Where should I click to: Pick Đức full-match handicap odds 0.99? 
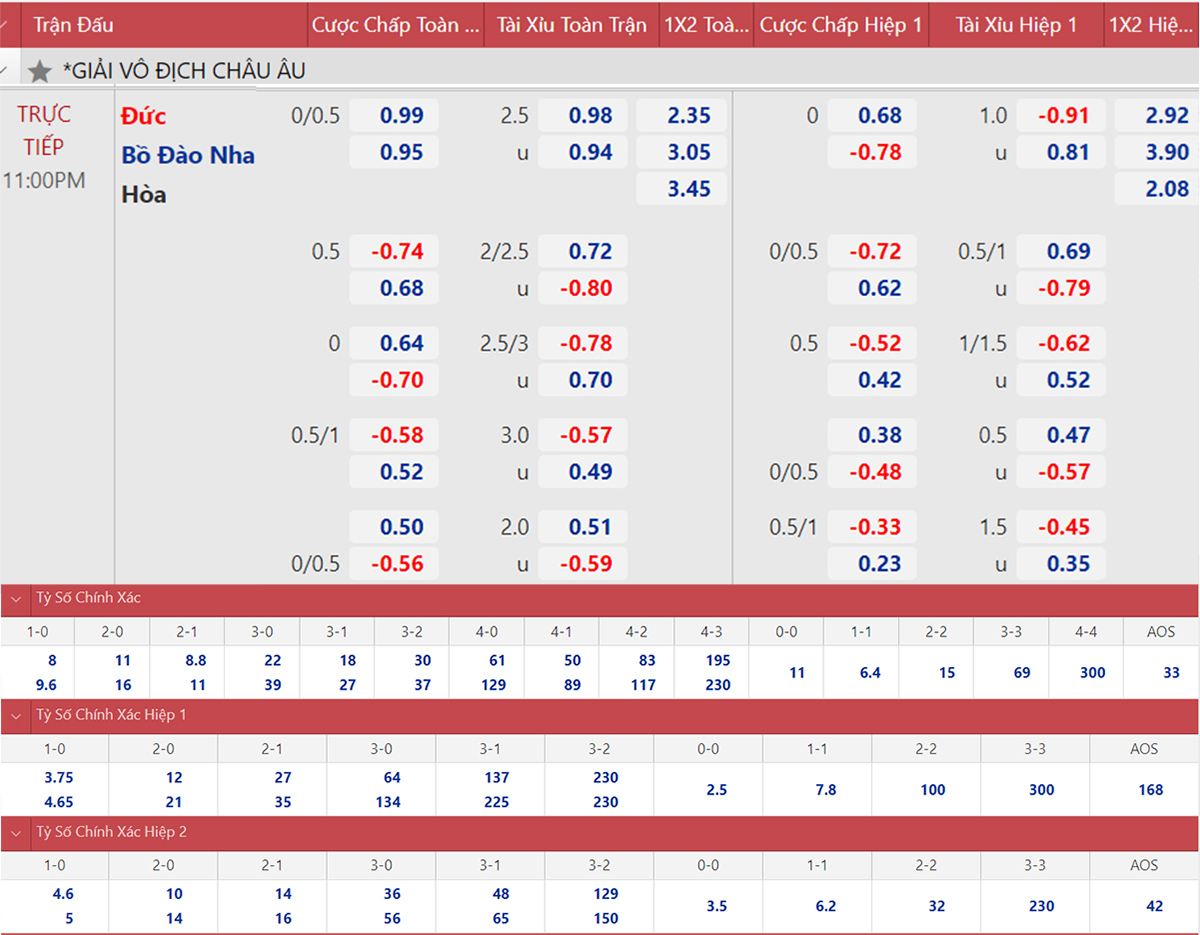click(401, 116)
